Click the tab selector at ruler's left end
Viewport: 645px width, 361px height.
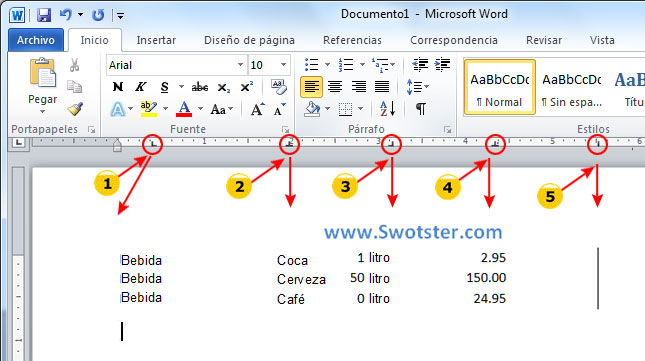click(x=19, y=143)
